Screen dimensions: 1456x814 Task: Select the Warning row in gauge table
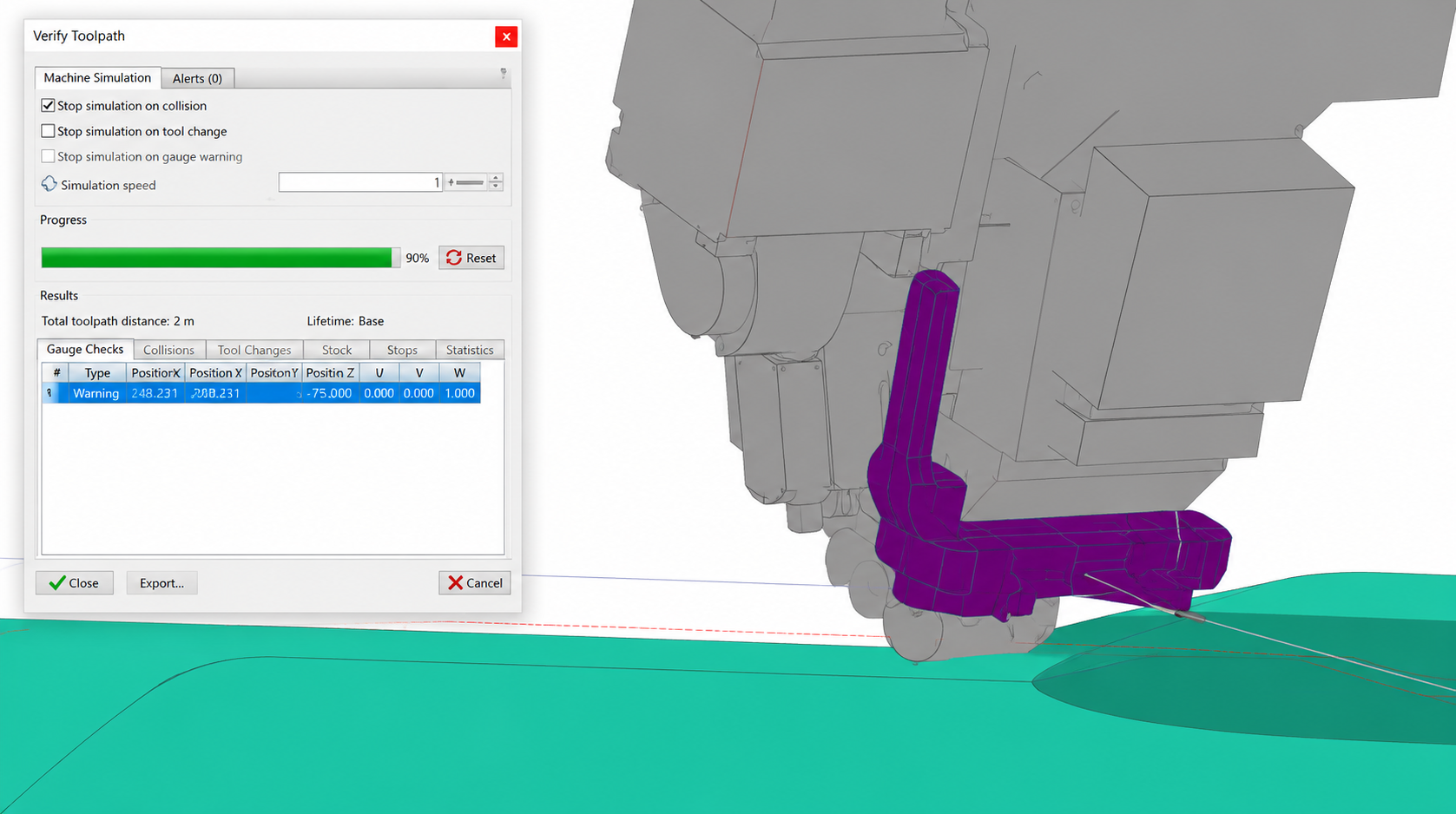point(261,393)
